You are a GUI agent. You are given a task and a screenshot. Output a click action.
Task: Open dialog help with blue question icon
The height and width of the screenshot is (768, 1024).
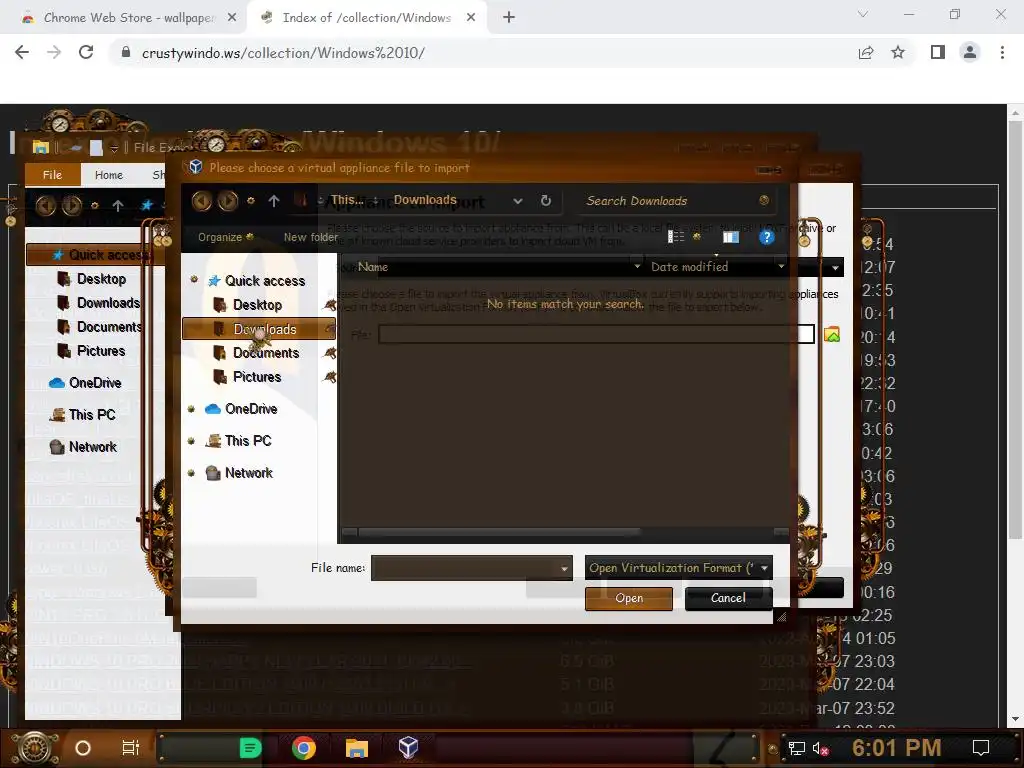tap(767, 237)
